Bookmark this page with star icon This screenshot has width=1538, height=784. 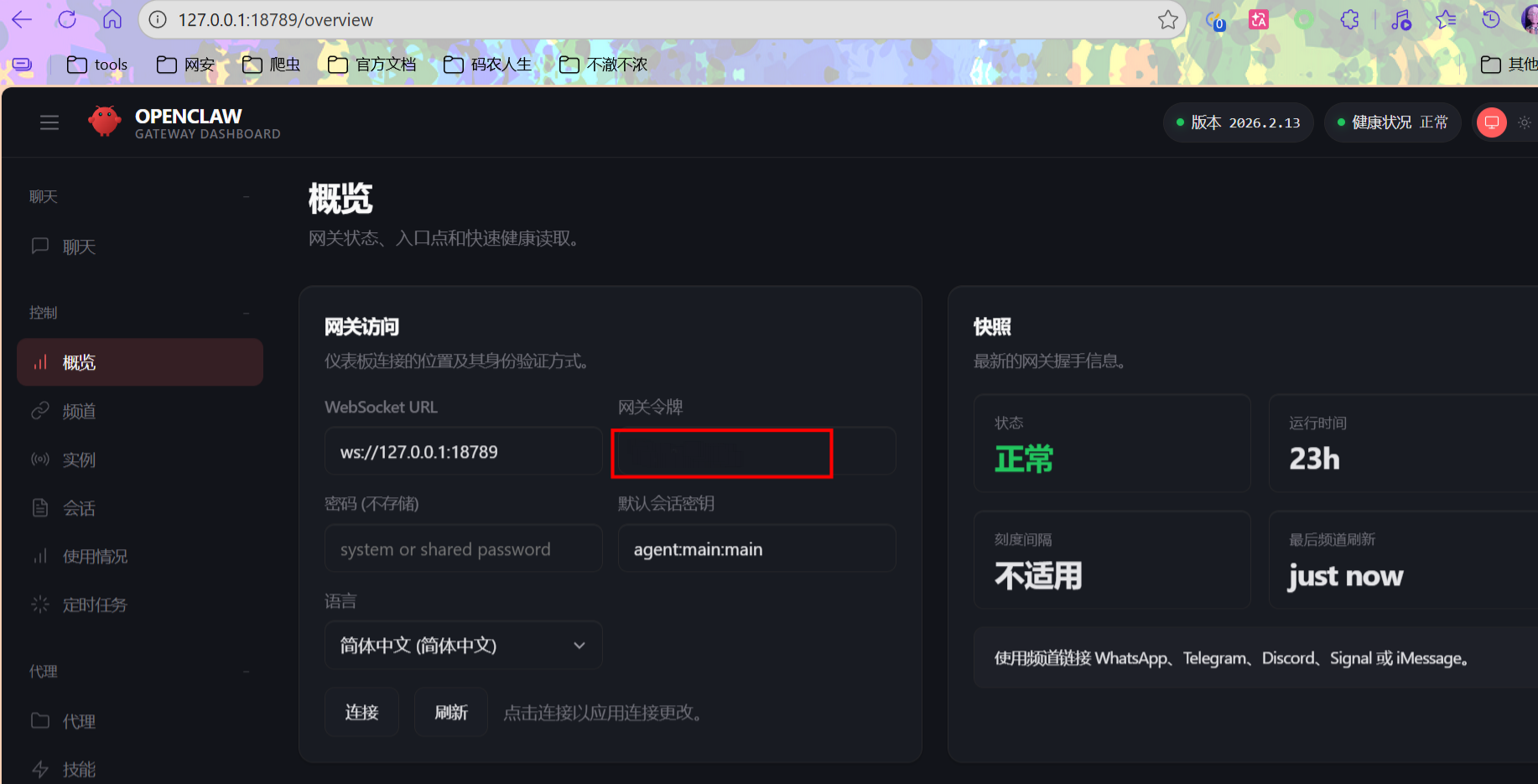coord(1167,20)
